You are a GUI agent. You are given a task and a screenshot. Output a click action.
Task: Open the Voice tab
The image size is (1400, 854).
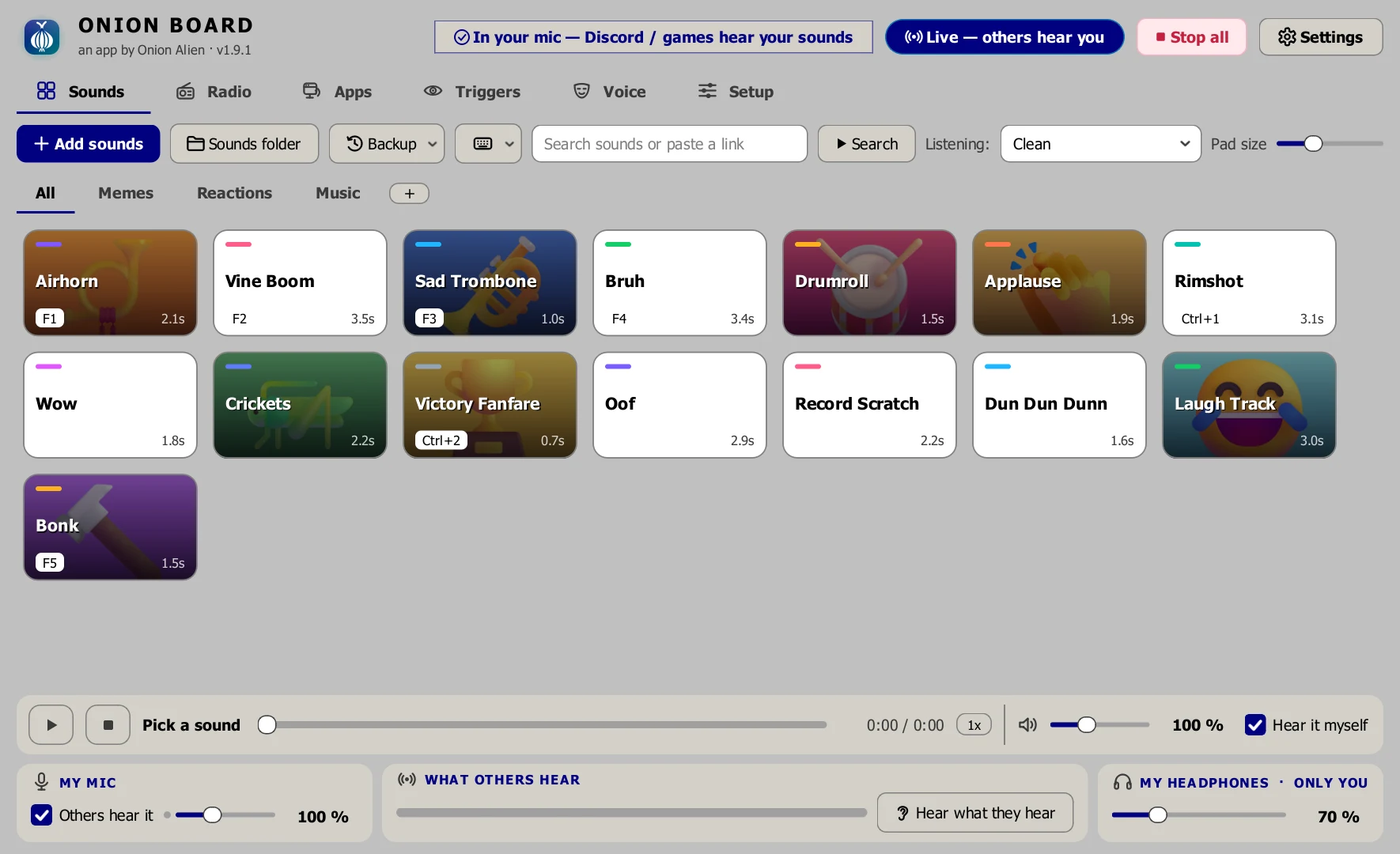point(609,92)
